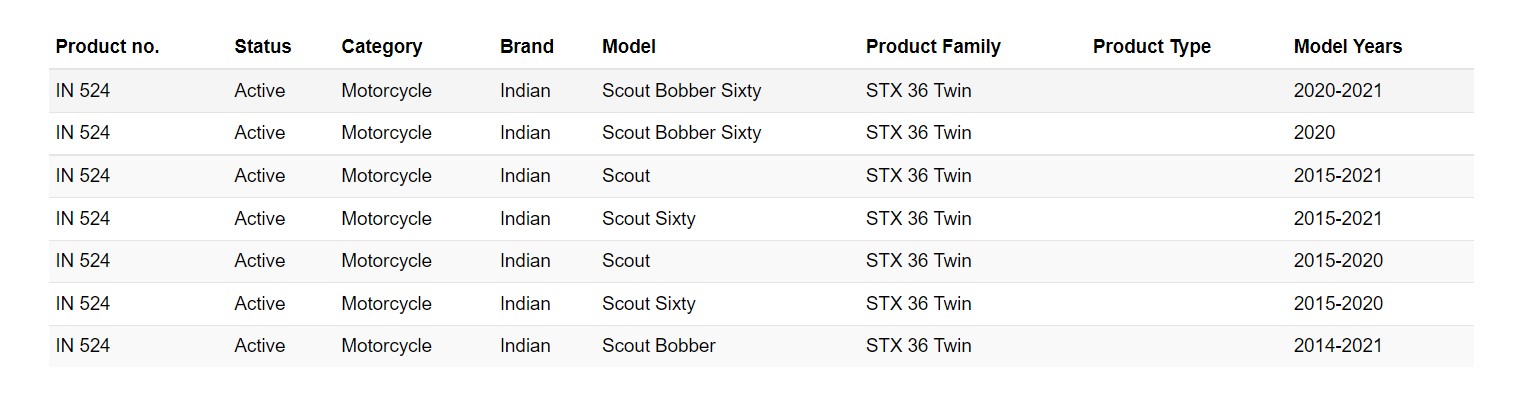Click IN 524 in the first row
Screen dimensions: 1517x401
pos(83,91)
